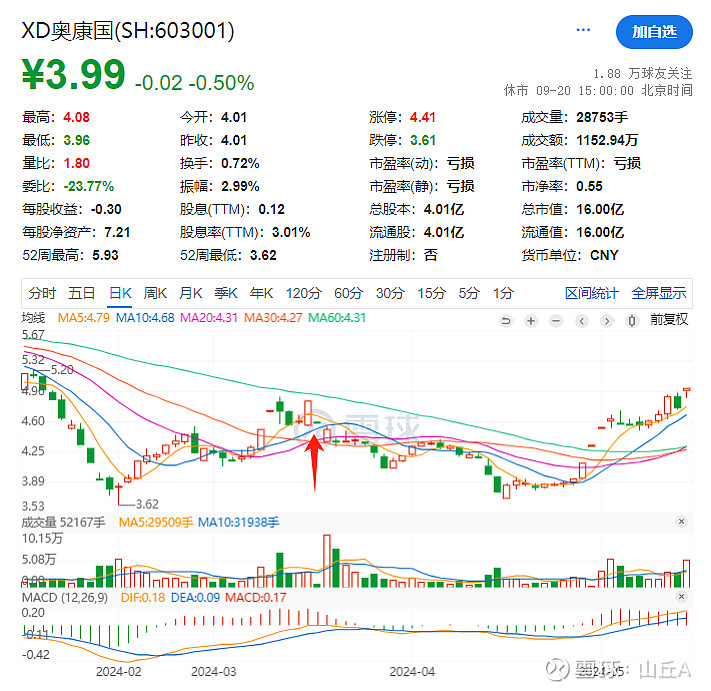Zoom out the chart with the minus icon
The image size is (711, 691).
[556, 321]
